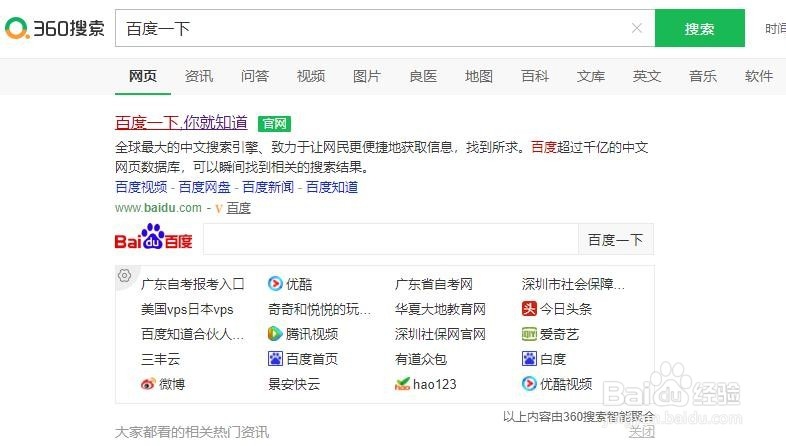Screen dimensions: 786x446
Task: Open the 音乐 tab
Action: (703, 76)
